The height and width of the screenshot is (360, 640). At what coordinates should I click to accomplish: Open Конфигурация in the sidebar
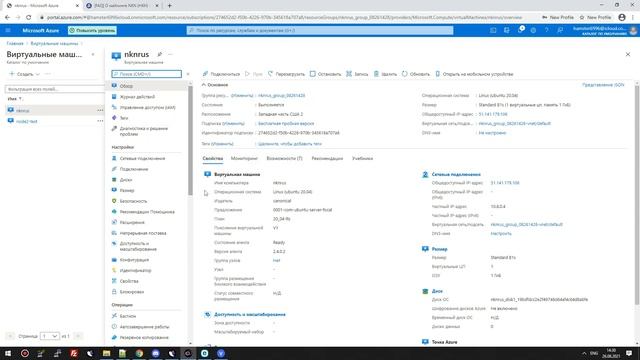coord(134,260)
